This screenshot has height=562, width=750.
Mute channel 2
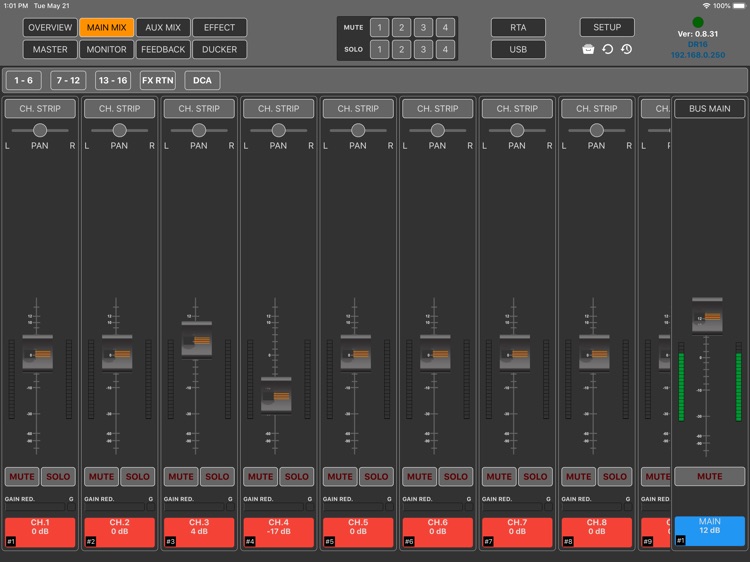[x=101, y=476]
